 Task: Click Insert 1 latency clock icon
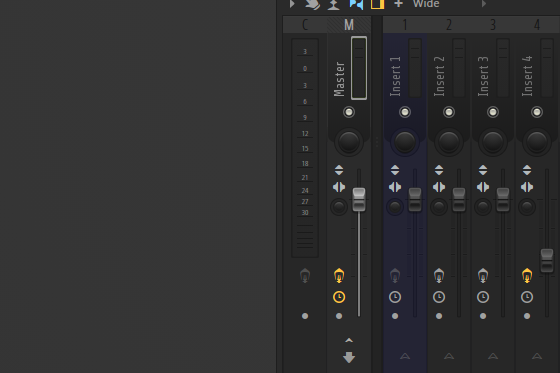point(395,297)
